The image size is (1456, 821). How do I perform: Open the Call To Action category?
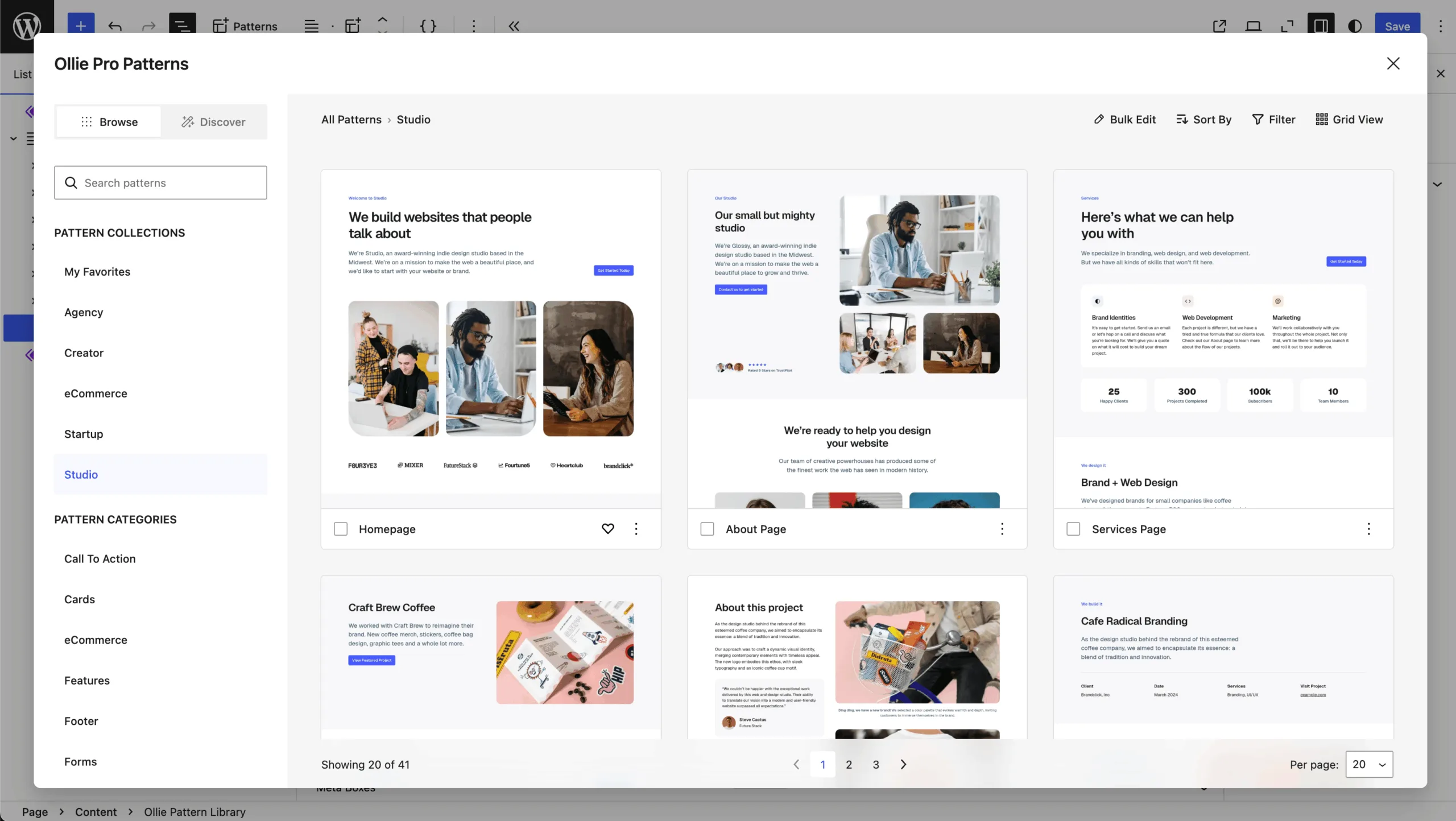[100, 558]
